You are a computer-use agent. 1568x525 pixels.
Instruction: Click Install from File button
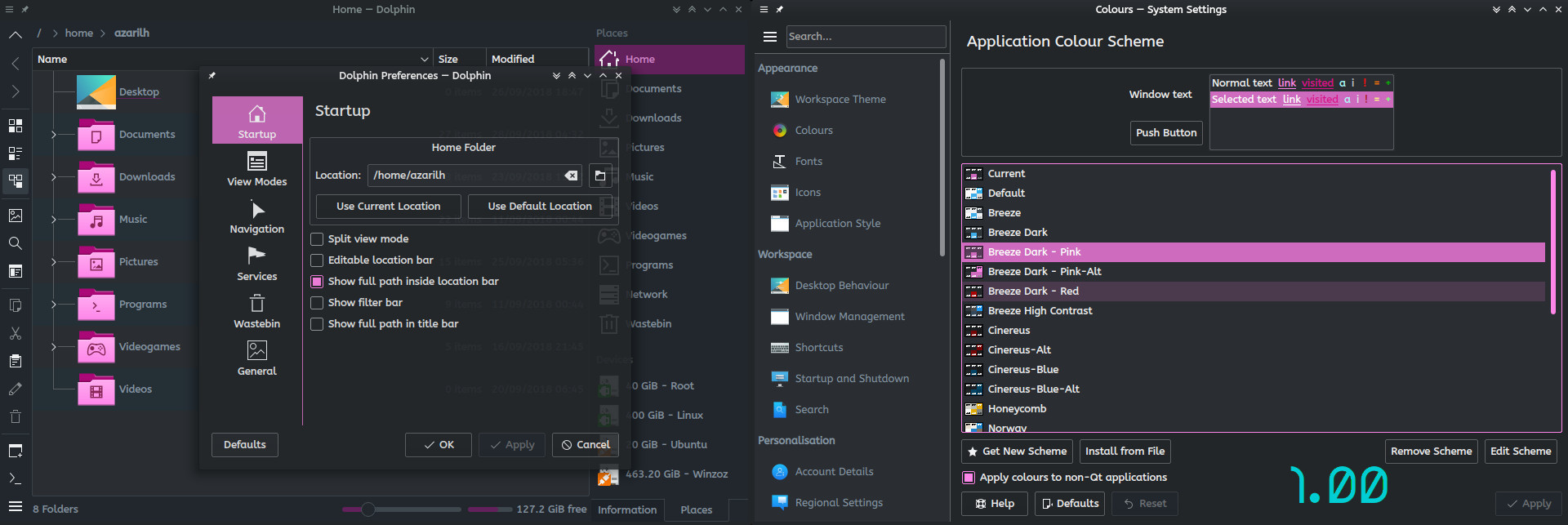point(1125,452)
